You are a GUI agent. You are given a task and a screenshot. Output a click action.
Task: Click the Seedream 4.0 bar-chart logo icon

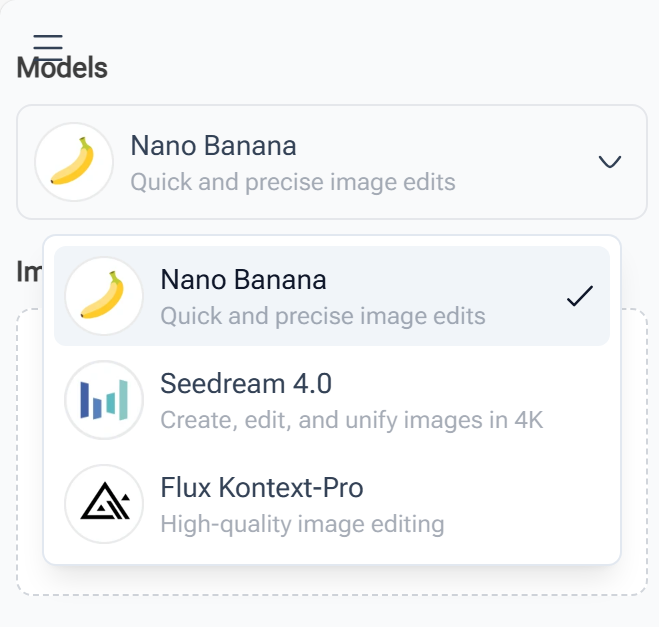coord(103,399)
